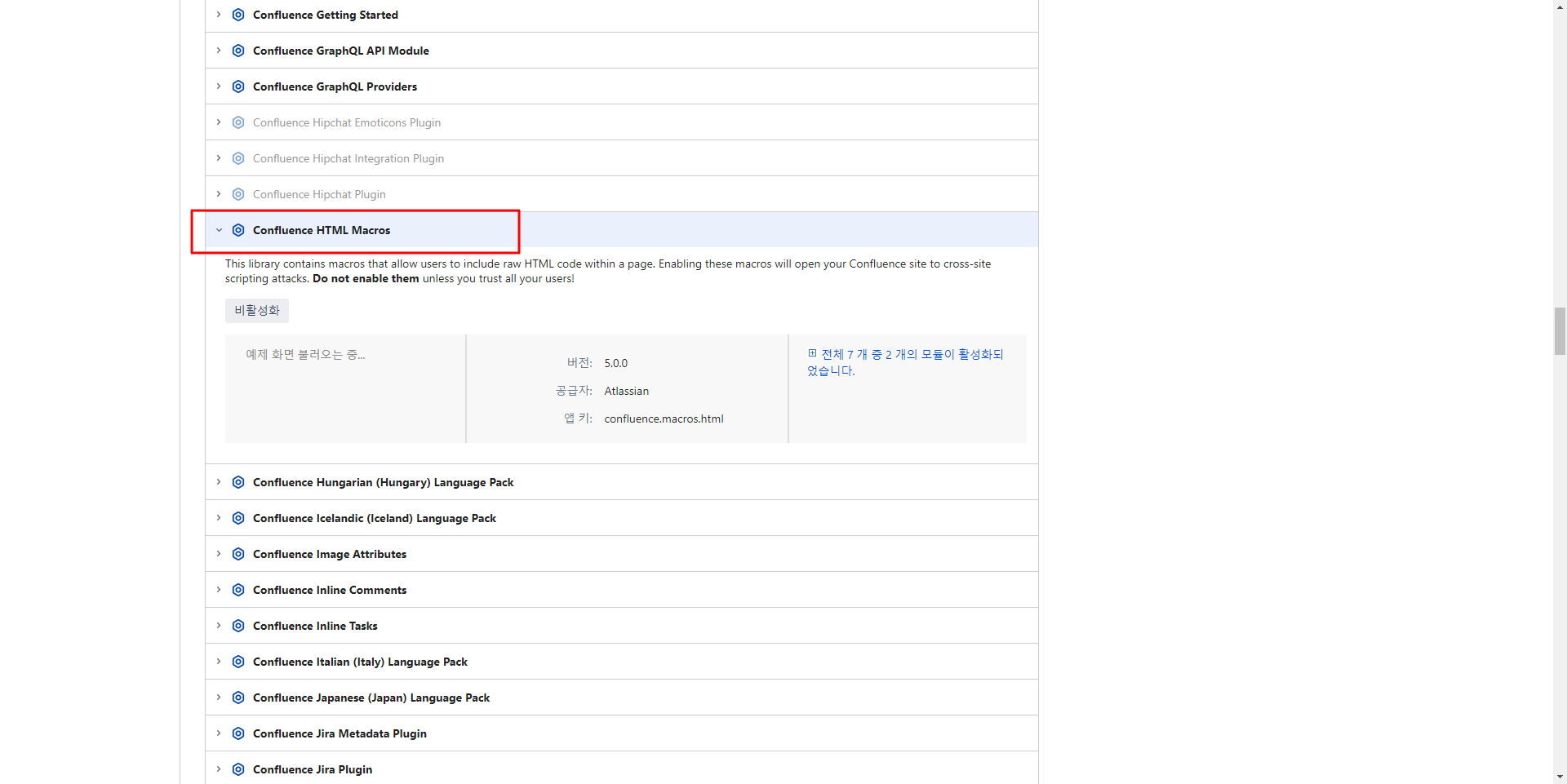Click the scrollbar up arrow
The height and width of the screenshot is (784, 1567).
(x=1560, y=6)
